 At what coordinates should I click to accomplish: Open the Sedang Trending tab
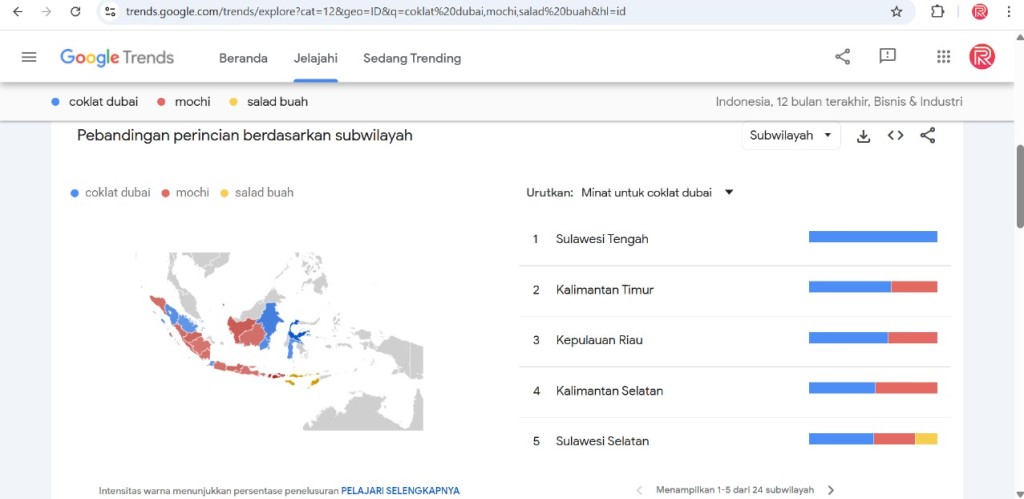(x=412, y=58)
